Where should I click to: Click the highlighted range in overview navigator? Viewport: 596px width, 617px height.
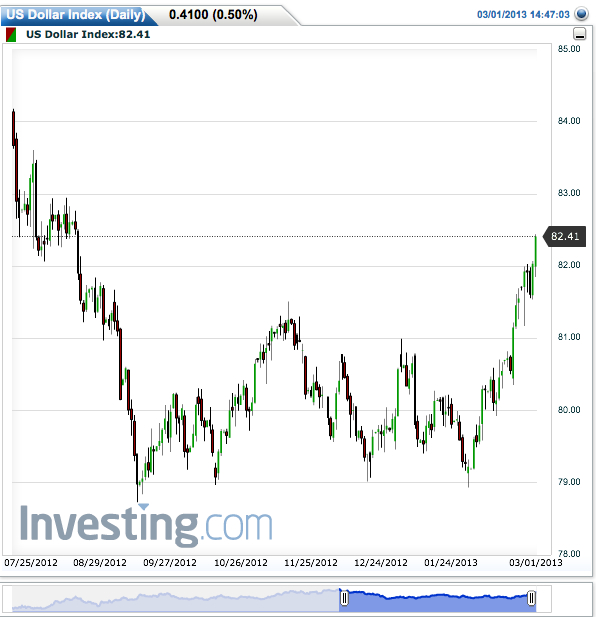click(437, 599)
